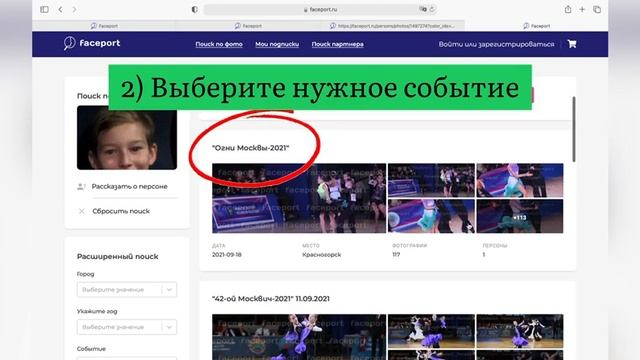Go back with browser back arrow
This screenshot has height=360, width=640.
click(60, 9)
